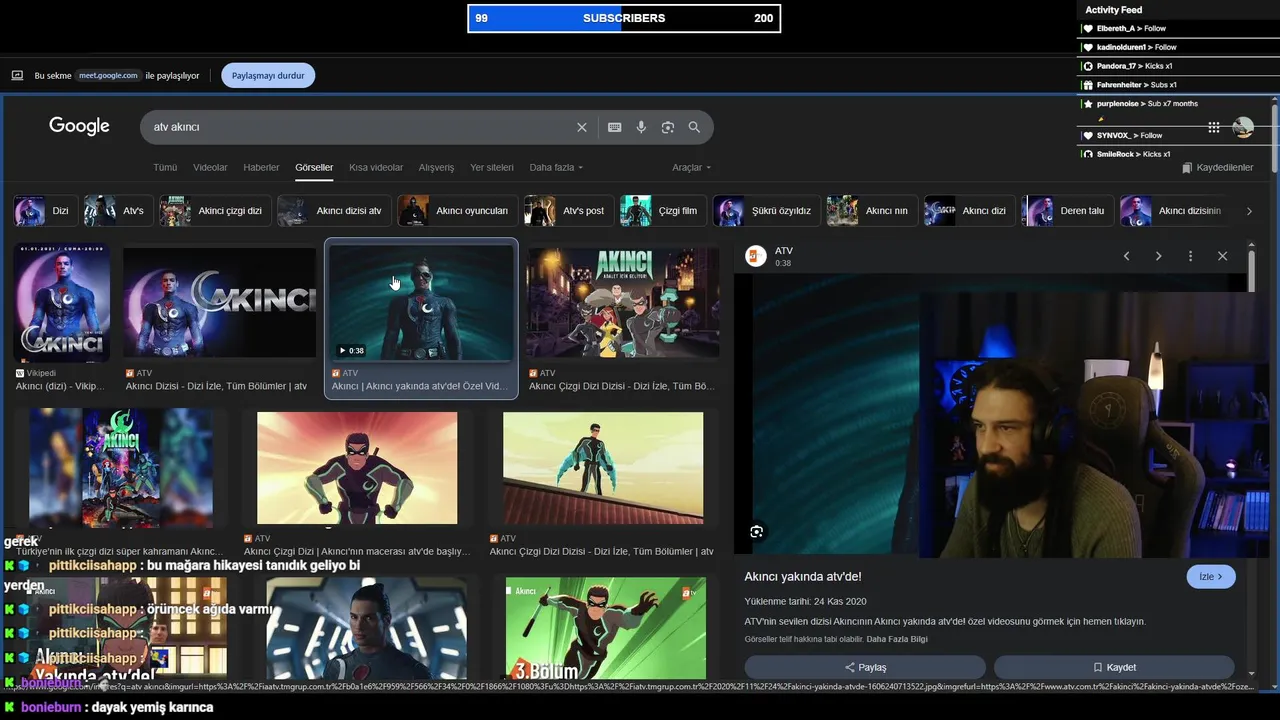
Task: Click the Google account avatar
Action: [x=1243, y=127]
